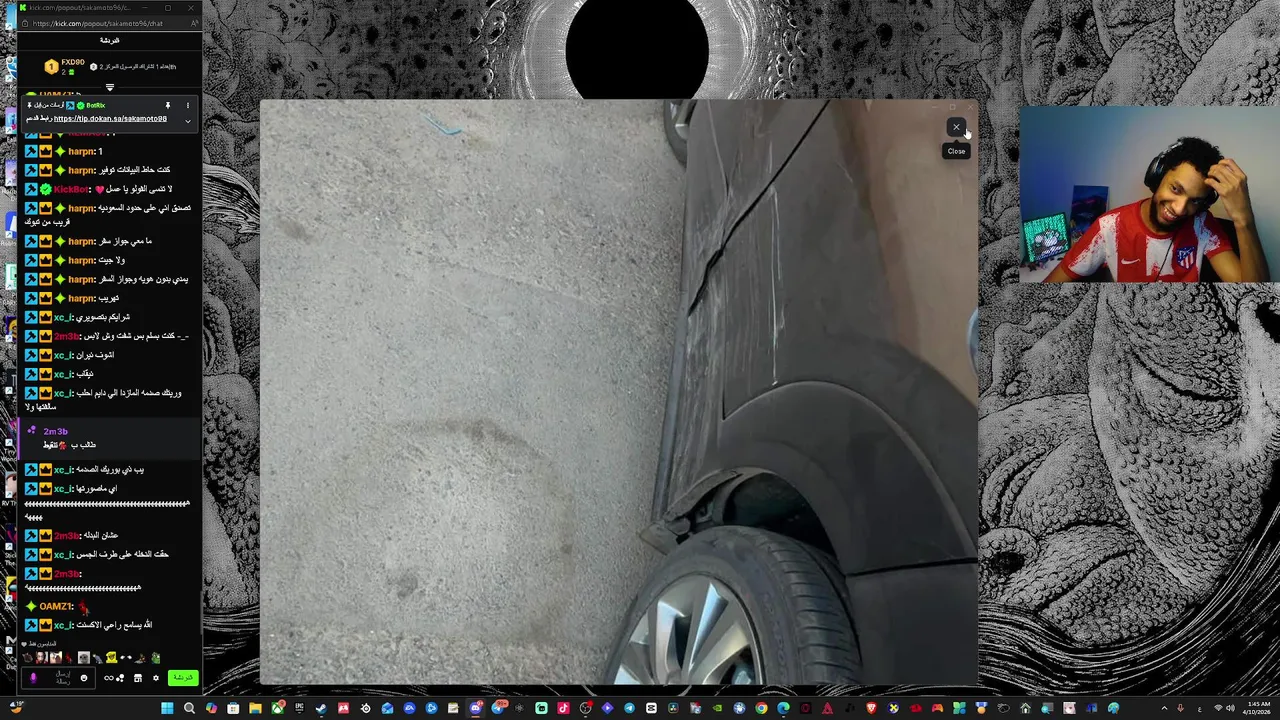Open clock and date flyout
Screen dimensions: 1280x720
1258,708
